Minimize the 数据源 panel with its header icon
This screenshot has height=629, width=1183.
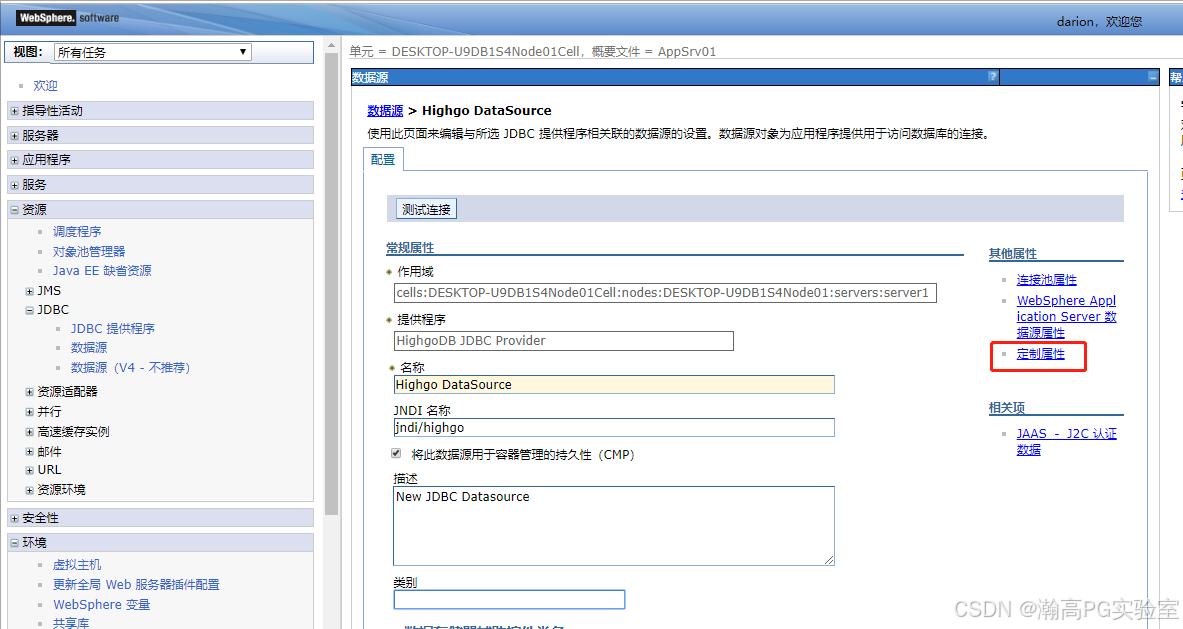tap(1152, 77)
